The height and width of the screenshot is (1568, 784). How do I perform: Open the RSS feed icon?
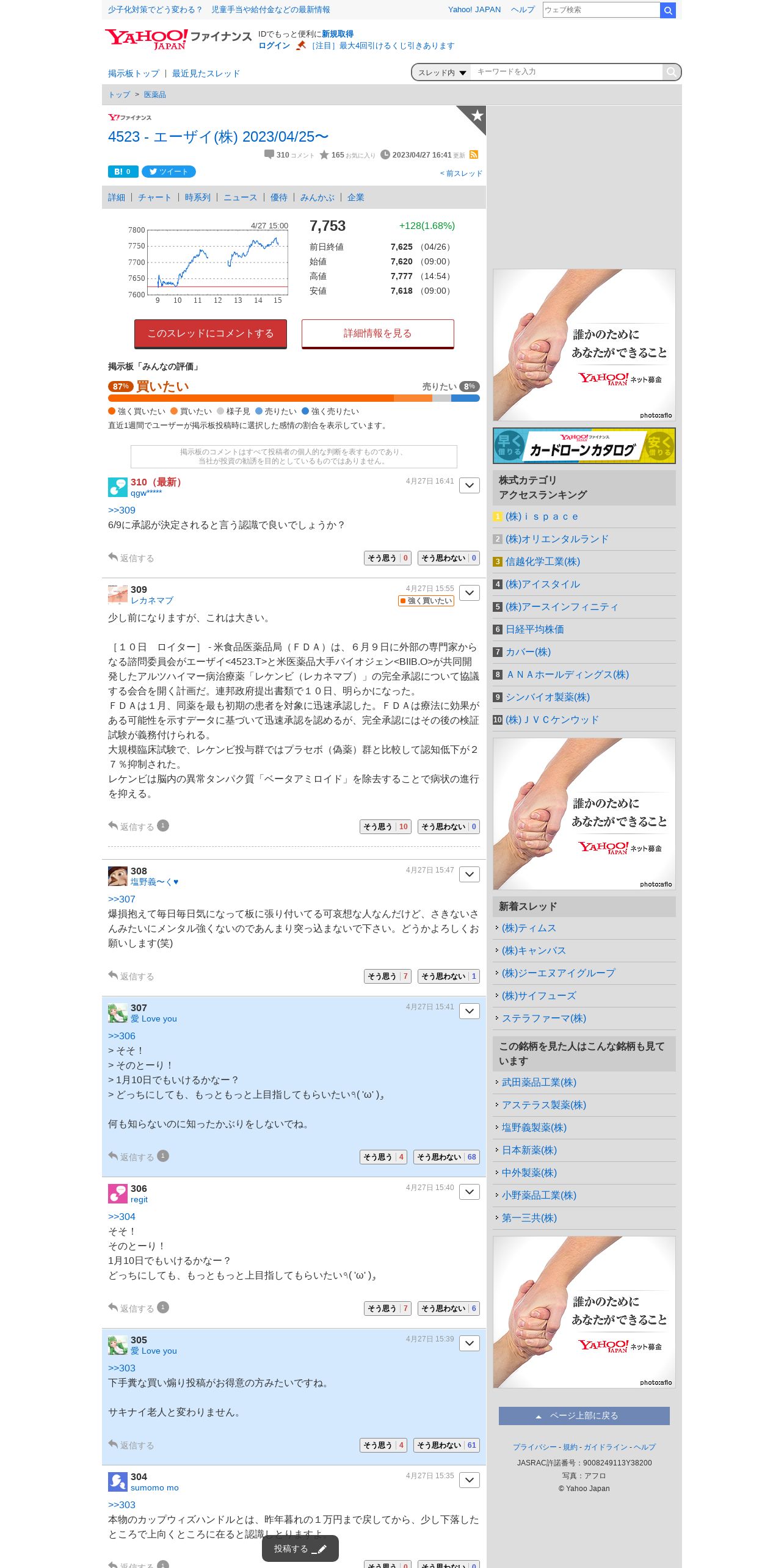pos(474,155)
